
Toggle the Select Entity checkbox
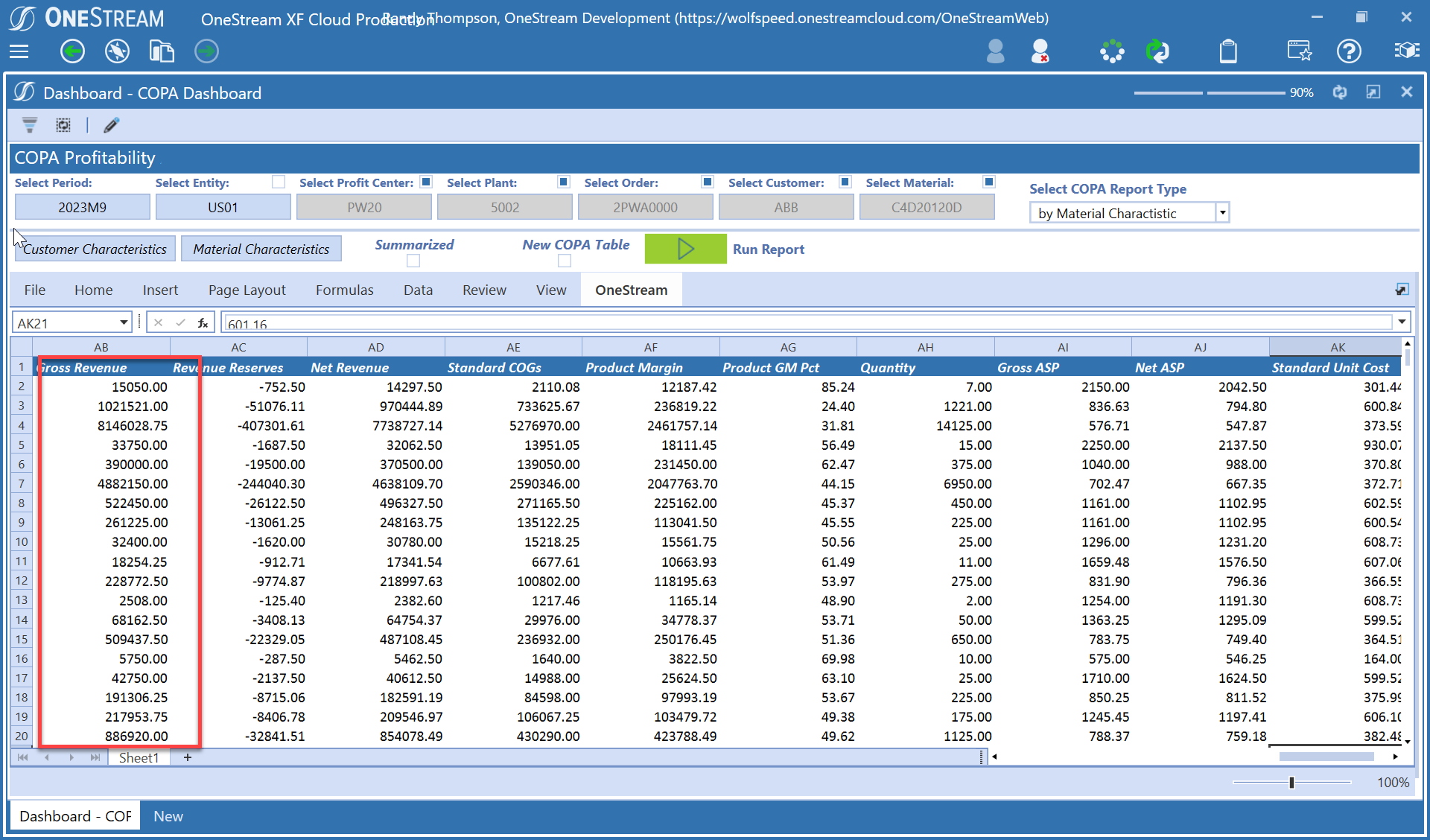(x=279, y=182)
